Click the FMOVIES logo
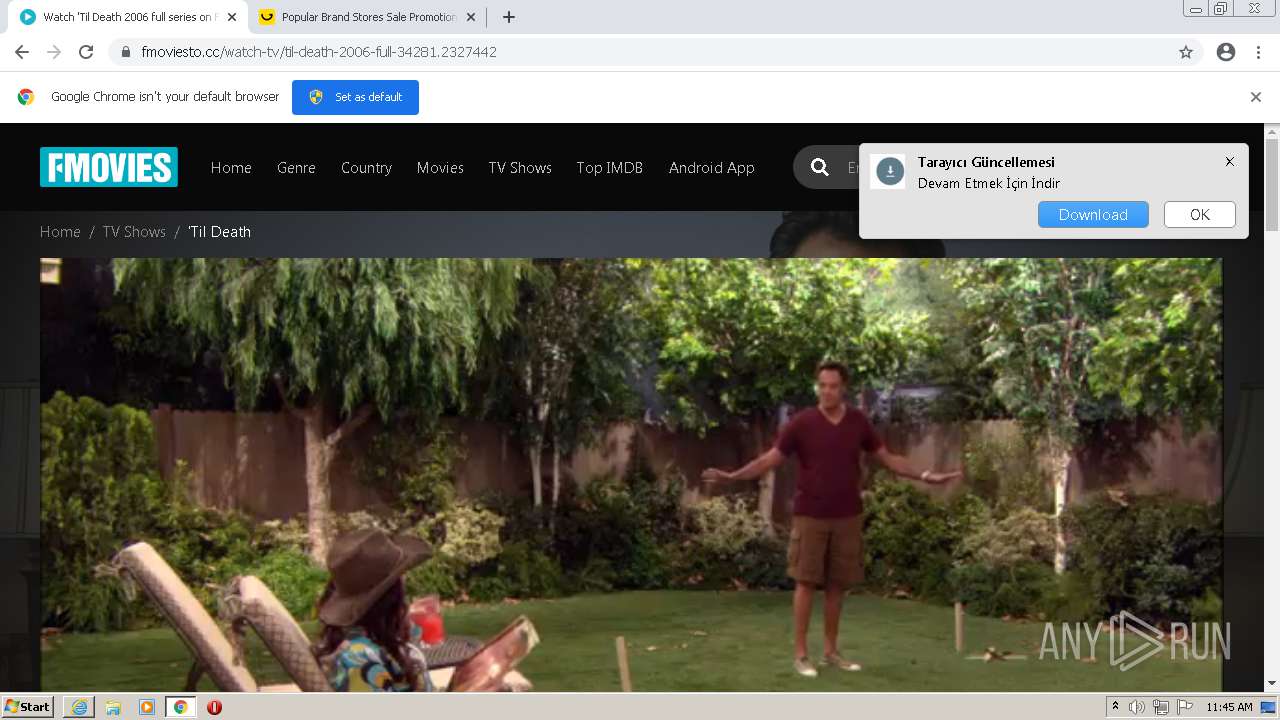The height and width of the screenshot is (720, 1280). click(x=109, y=167)
